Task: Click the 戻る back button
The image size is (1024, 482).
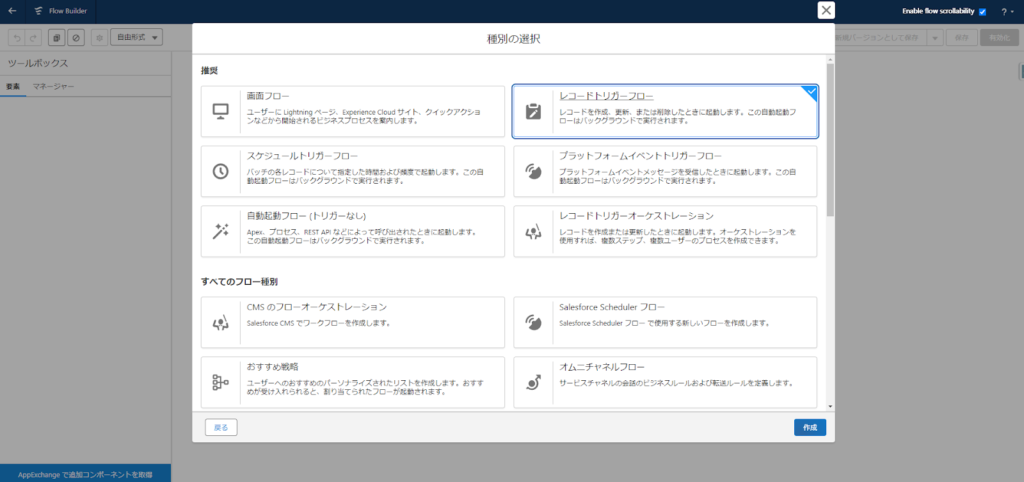Action: click(221, 427)
